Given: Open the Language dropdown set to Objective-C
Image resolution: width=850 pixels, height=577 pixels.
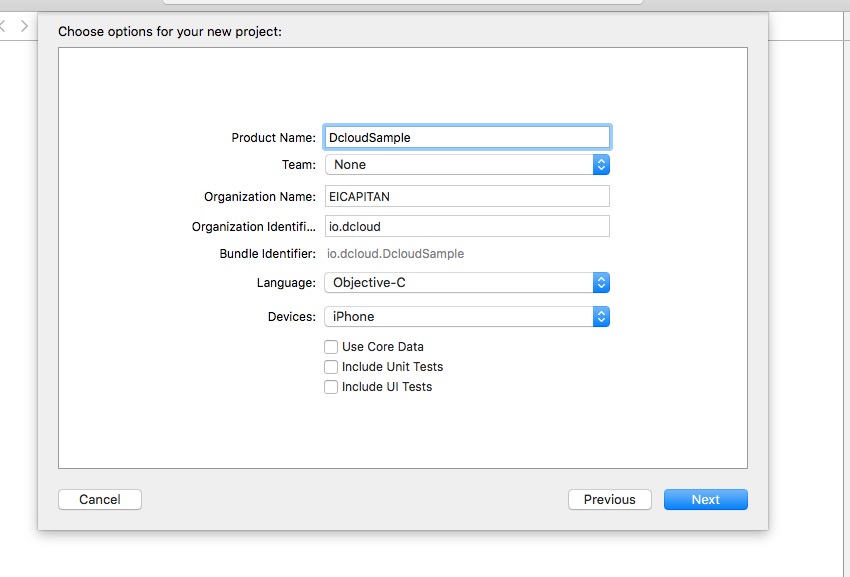Looking at the screenshot, I should click(467, 283).
